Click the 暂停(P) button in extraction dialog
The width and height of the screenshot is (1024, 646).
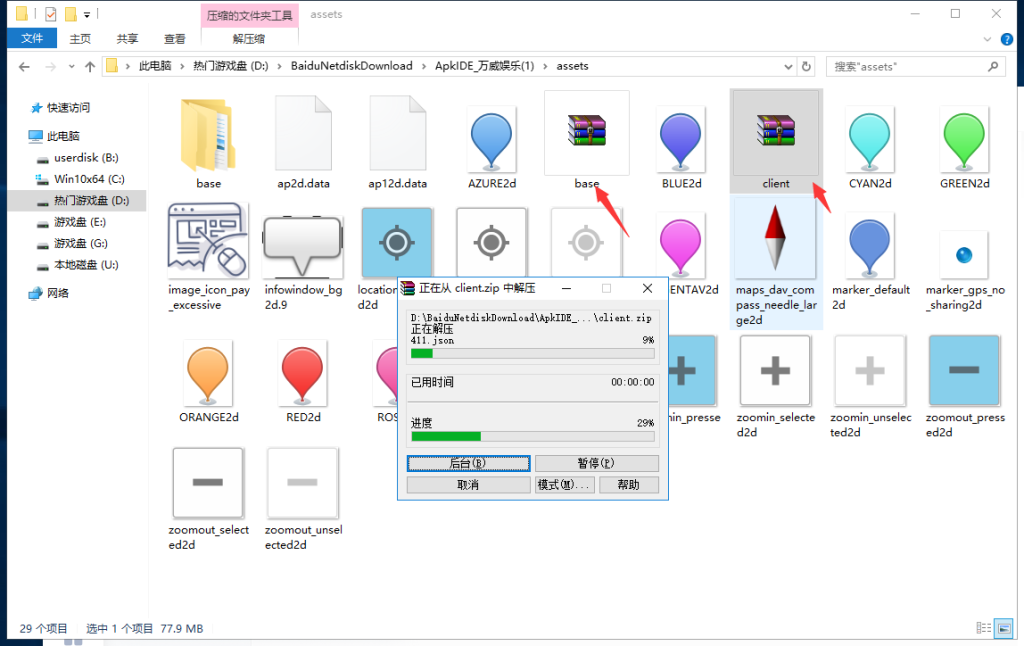(596, 463)
